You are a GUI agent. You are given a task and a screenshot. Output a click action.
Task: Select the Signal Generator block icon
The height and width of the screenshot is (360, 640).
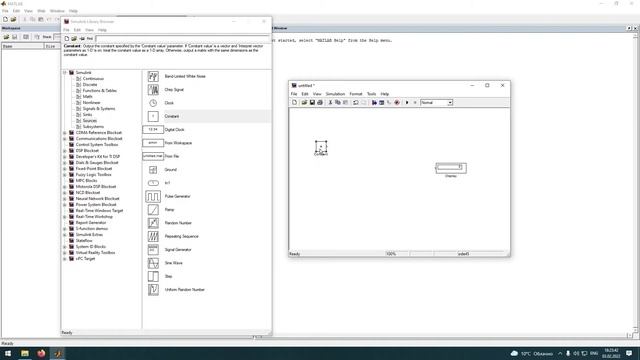(x=153, y=249)
